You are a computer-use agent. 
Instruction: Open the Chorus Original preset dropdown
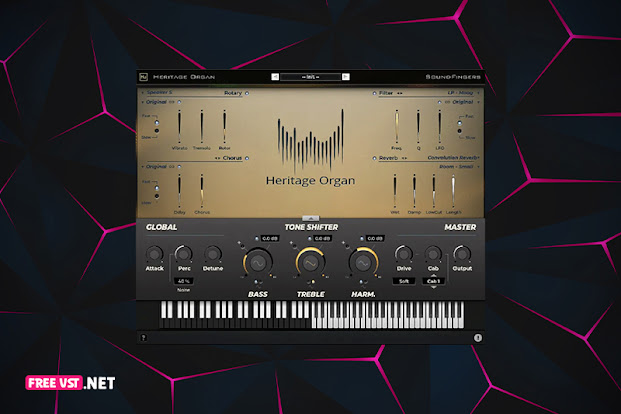(x=155, y=166)
